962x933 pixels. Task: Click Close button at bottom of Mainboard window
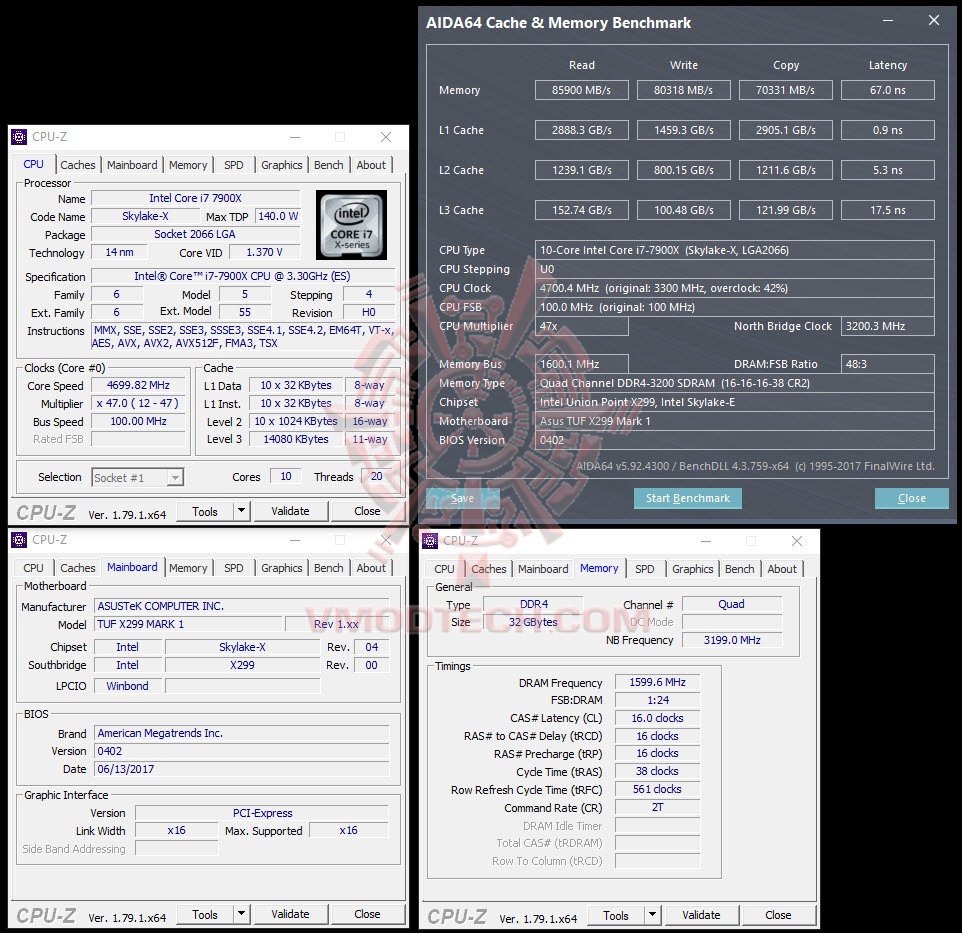367,914
